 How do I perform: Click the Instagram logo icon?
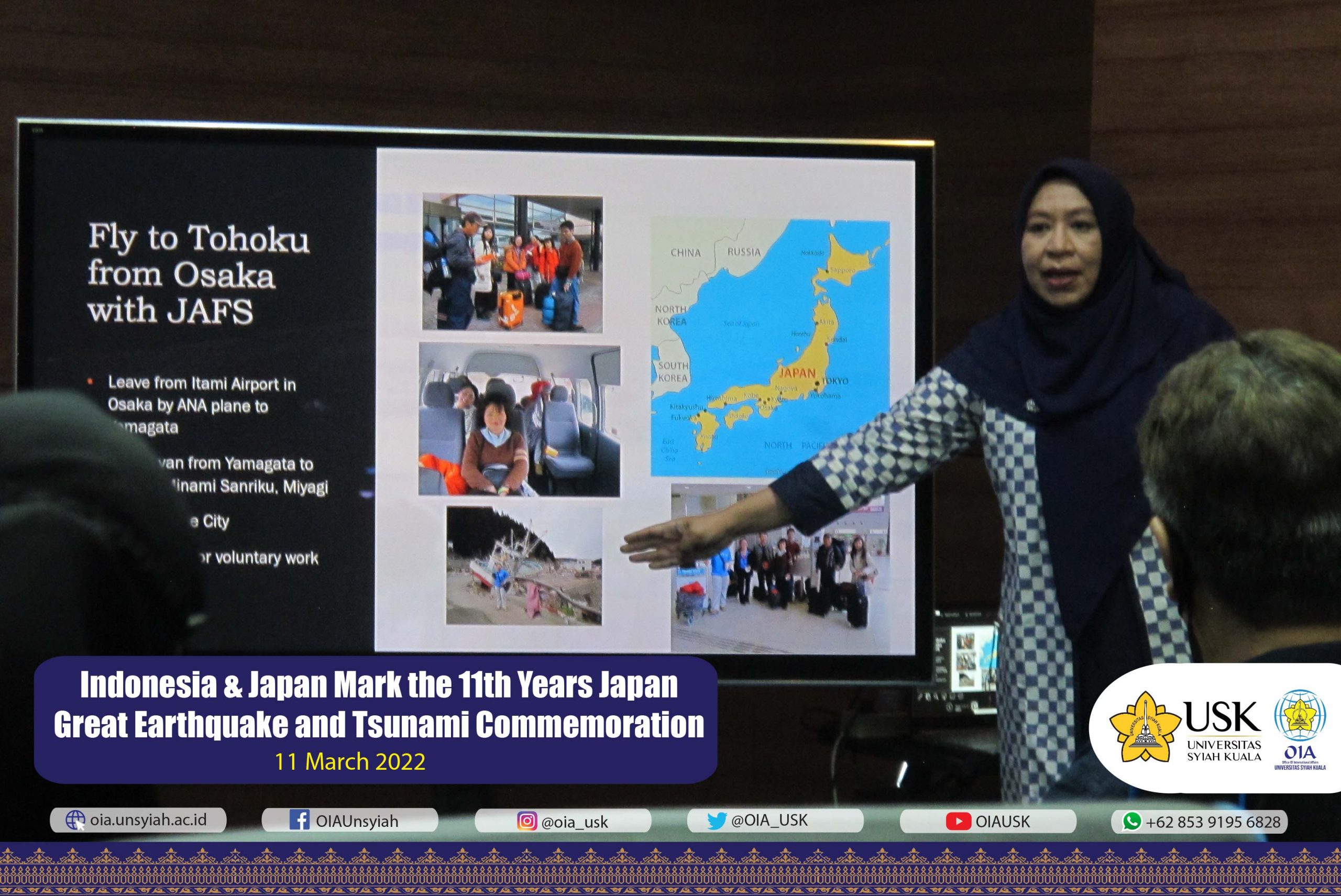point(527,821)
